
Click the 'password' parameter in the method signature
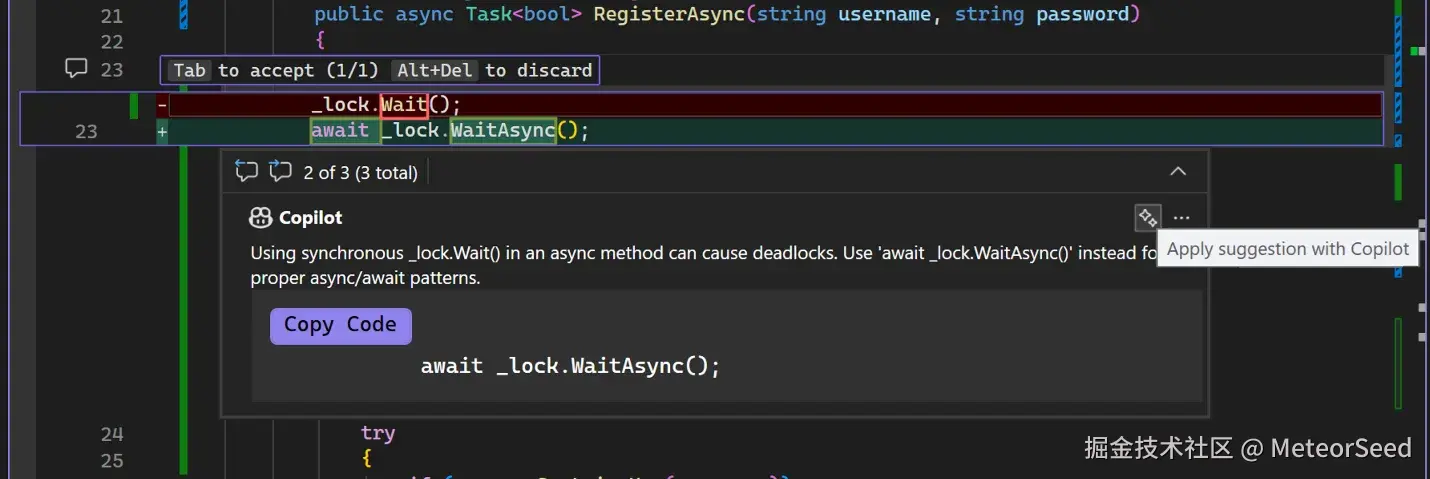tap(1082, 15)
